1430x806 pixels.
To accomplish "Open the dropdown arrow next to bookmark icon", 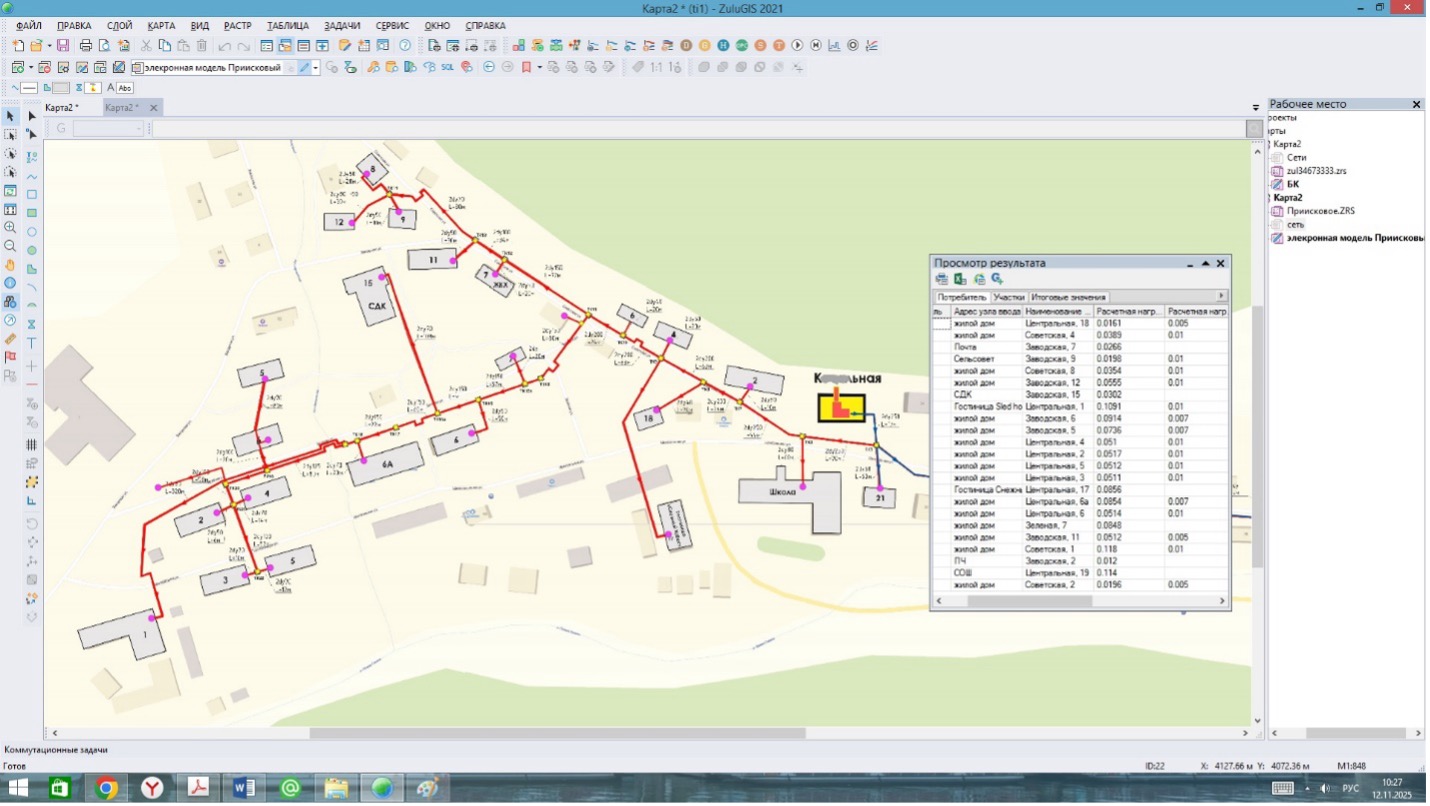I will 540,67.
